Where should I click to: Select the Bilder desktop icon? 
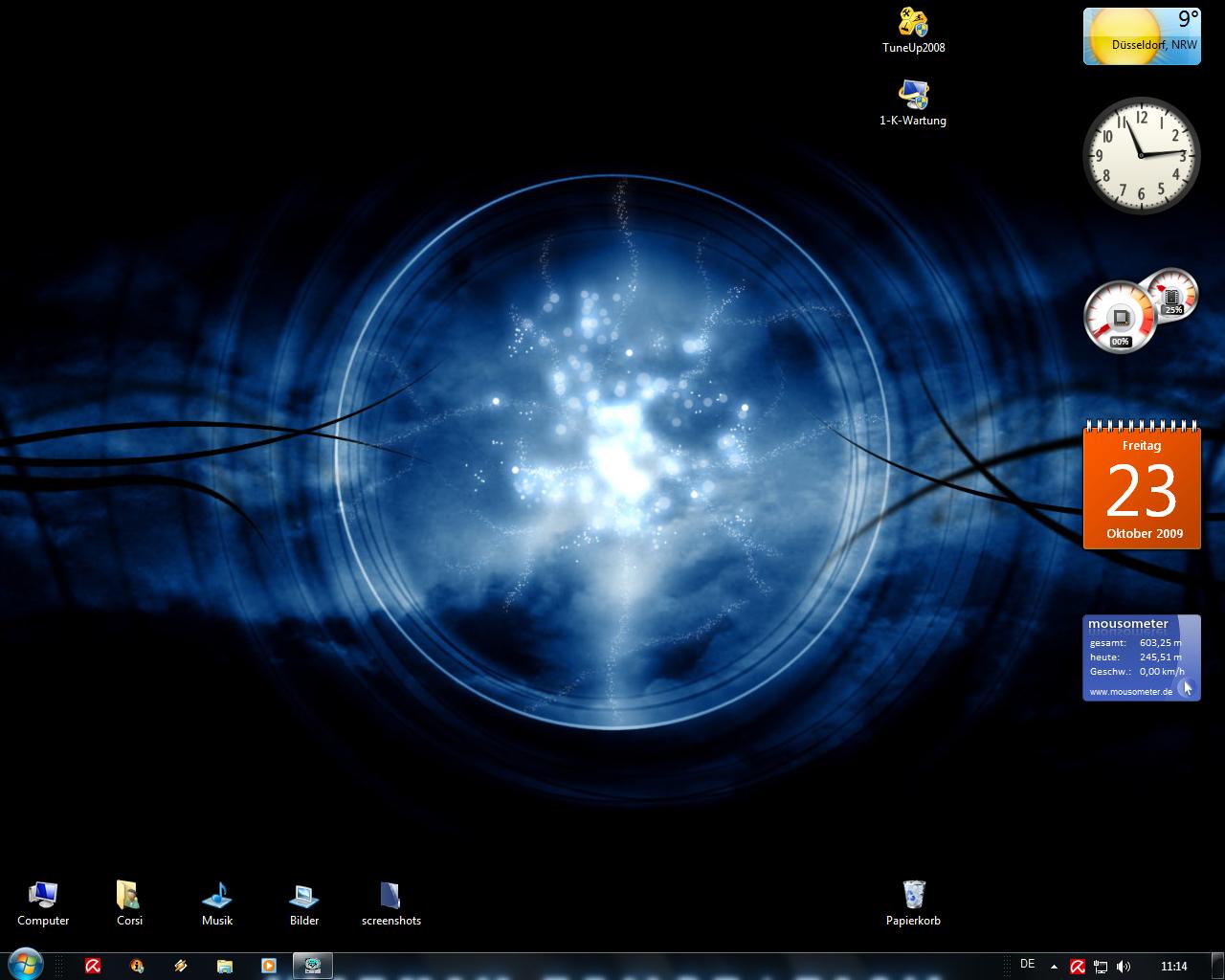tap(304, 896)
